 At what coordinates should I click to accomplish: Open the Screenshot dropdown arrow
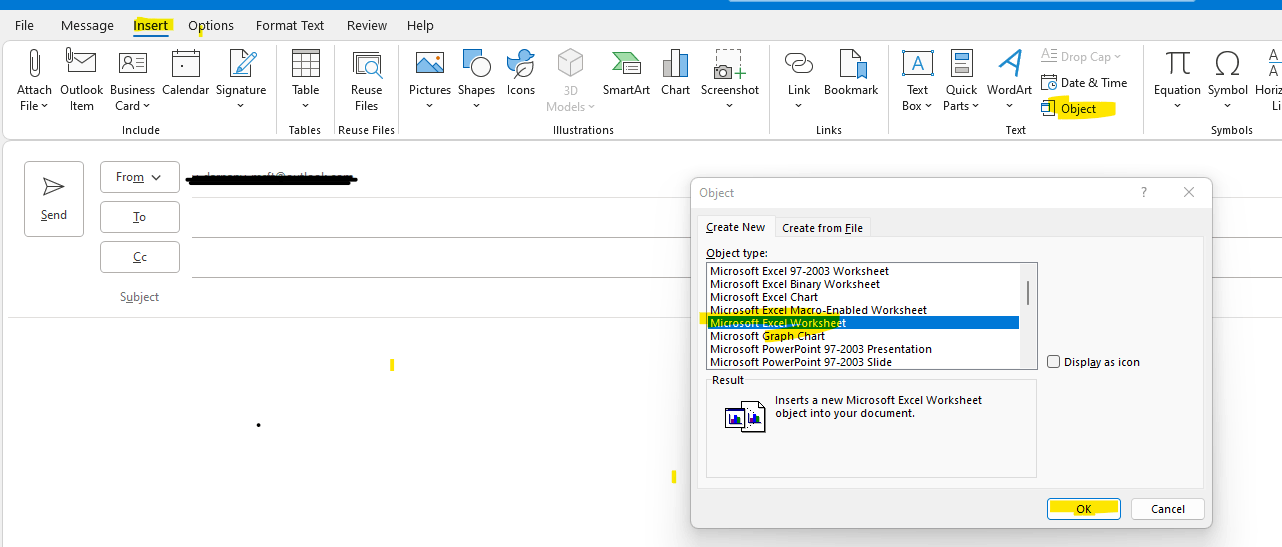730,106
